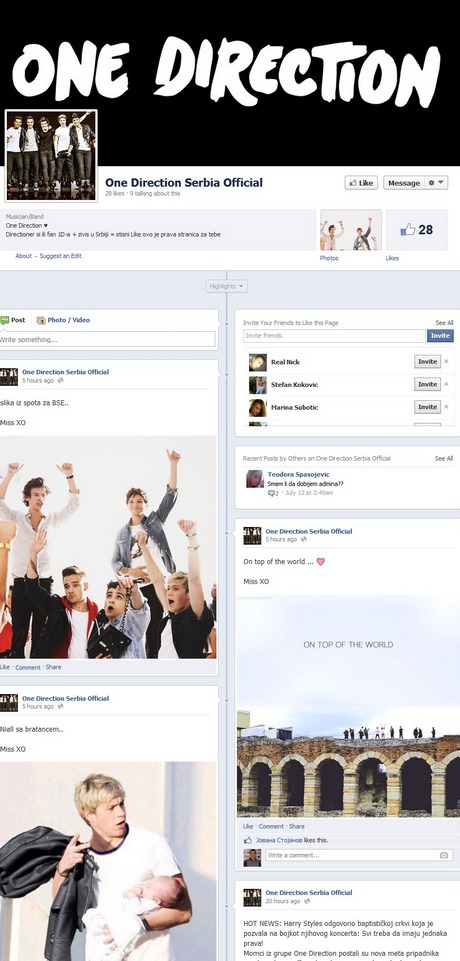Invite Real Nick to the page
Image resolution: width=460 pixels, height=961 pixels.
pos(428,362)
